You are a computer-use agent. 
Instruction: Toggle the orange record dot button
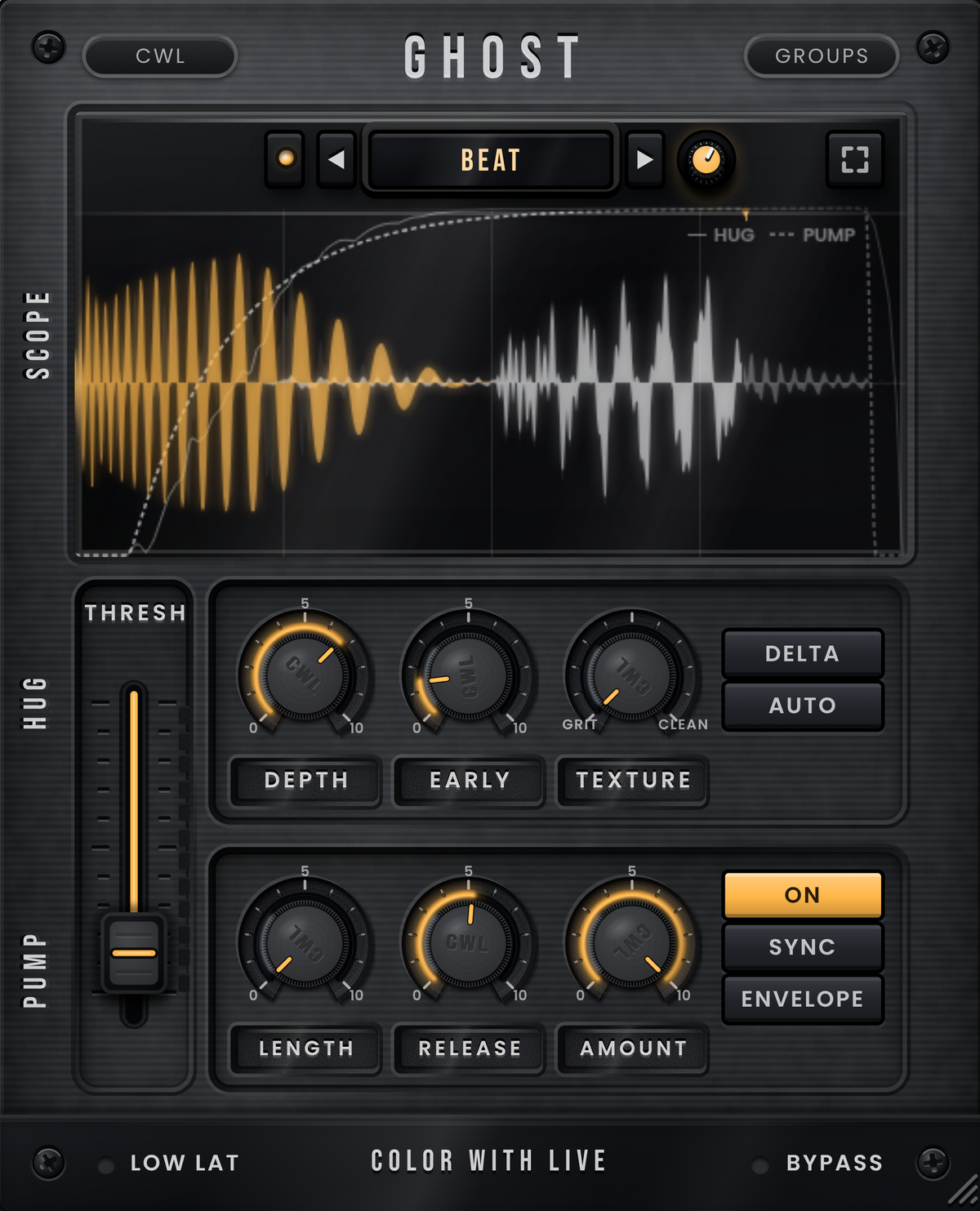click(x=286, y=158)
